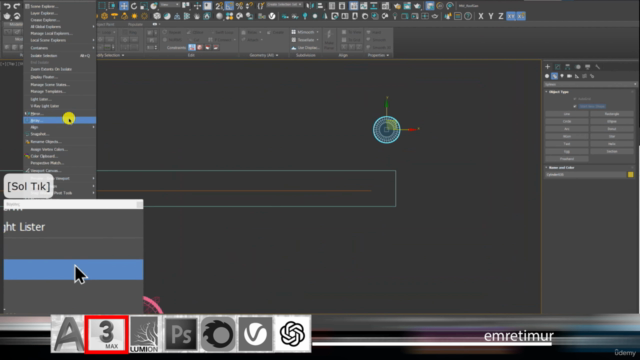Screen dimensions: 640x360
Task: Open the yellow object color swatch
Action: tap(631, 175)
